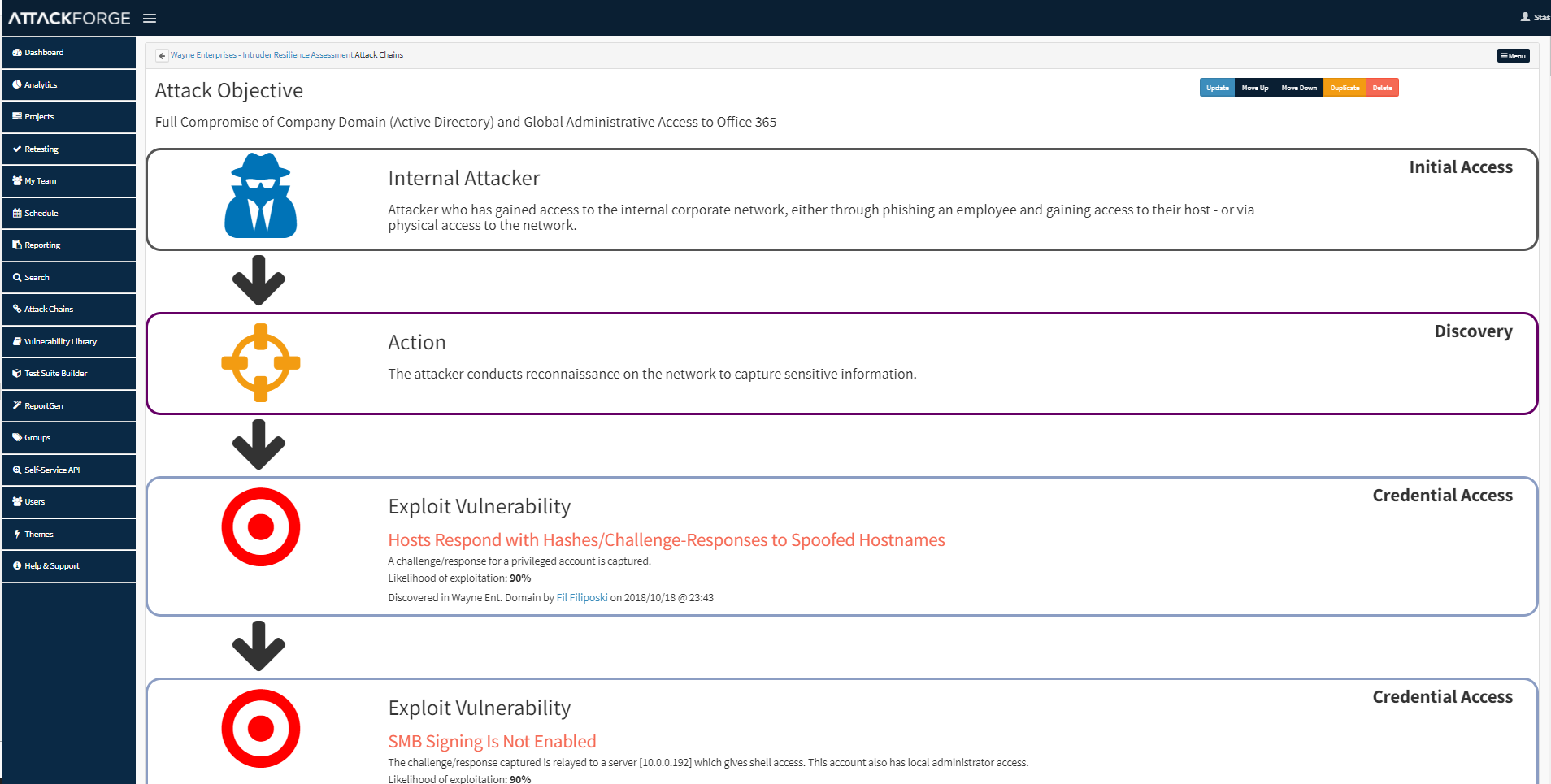This screenshot has width=1551, height=784.
Task: Click the Move Down button
Action: click(x=1299, y=88)
